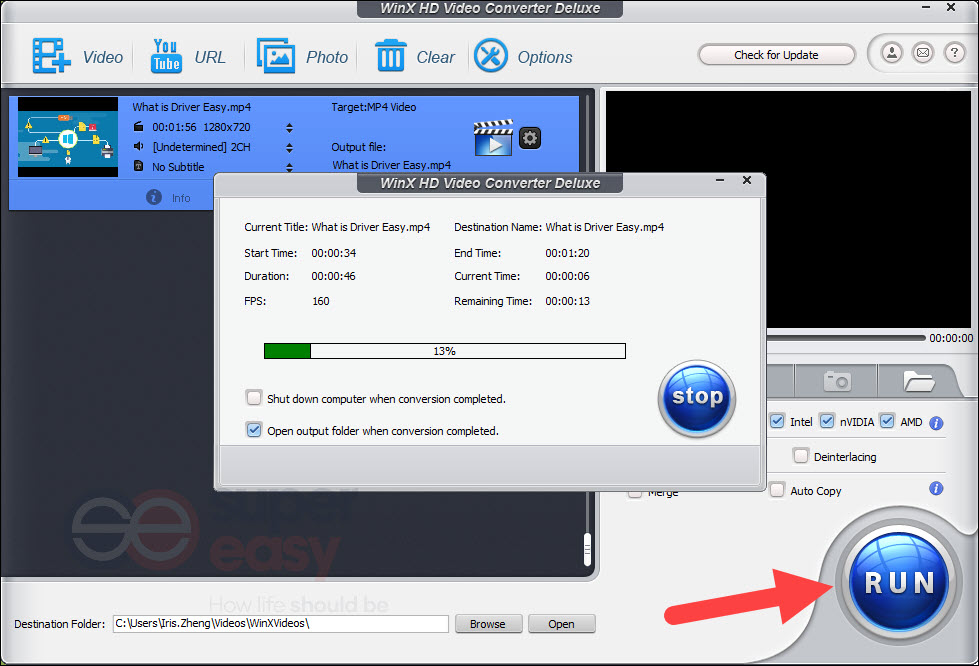Open the clapperboard edit video icon
Screen dimensions: 979x666
pyautogui.click(x=493, y=138)
